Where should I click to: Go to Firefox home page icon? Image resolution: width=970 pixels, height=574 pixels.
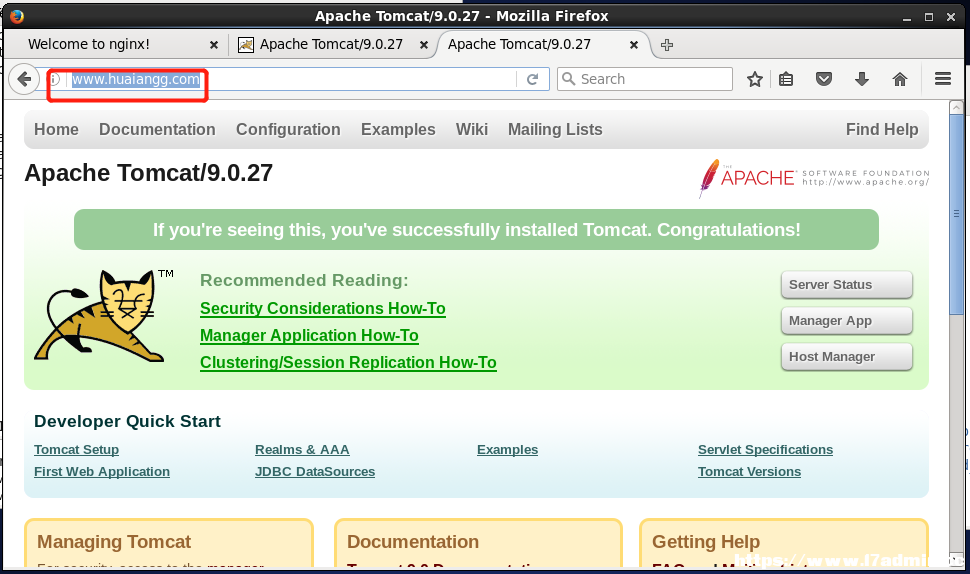[899, 79]
